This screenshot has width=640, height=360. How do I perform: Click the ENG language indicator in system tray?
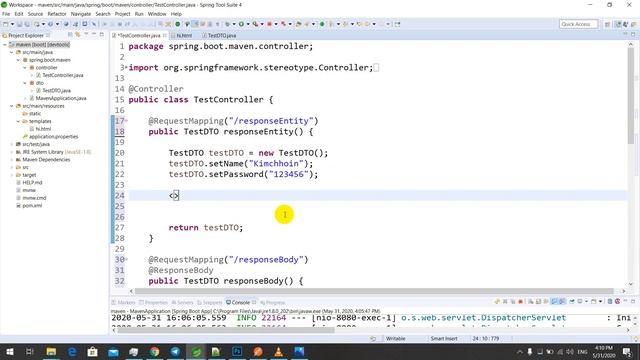pyautogui.click(x=582, y=351)
